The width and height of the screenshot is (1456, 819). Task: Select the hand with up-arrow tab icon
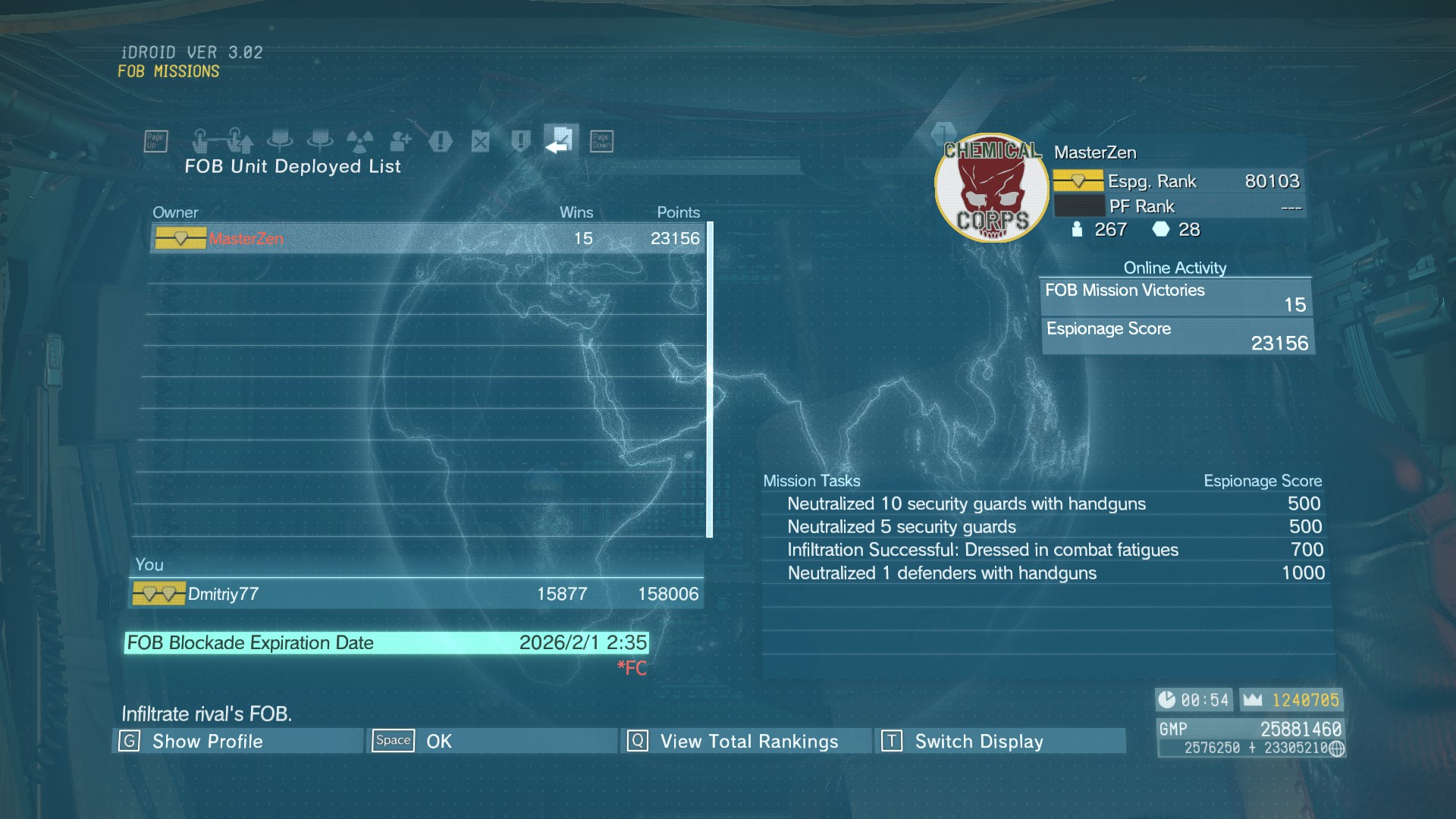click(240, 141)
